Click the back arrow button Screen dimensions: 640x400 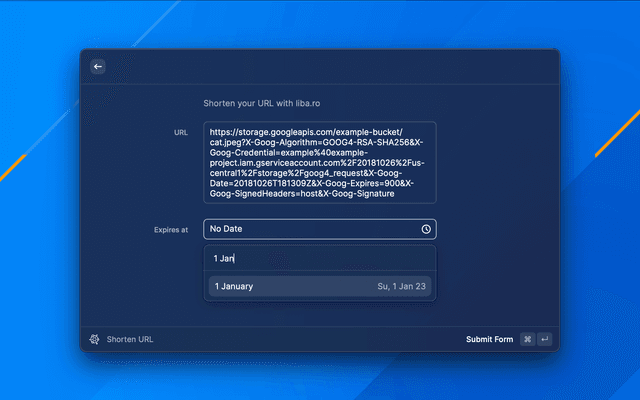(x=98, y=66)
